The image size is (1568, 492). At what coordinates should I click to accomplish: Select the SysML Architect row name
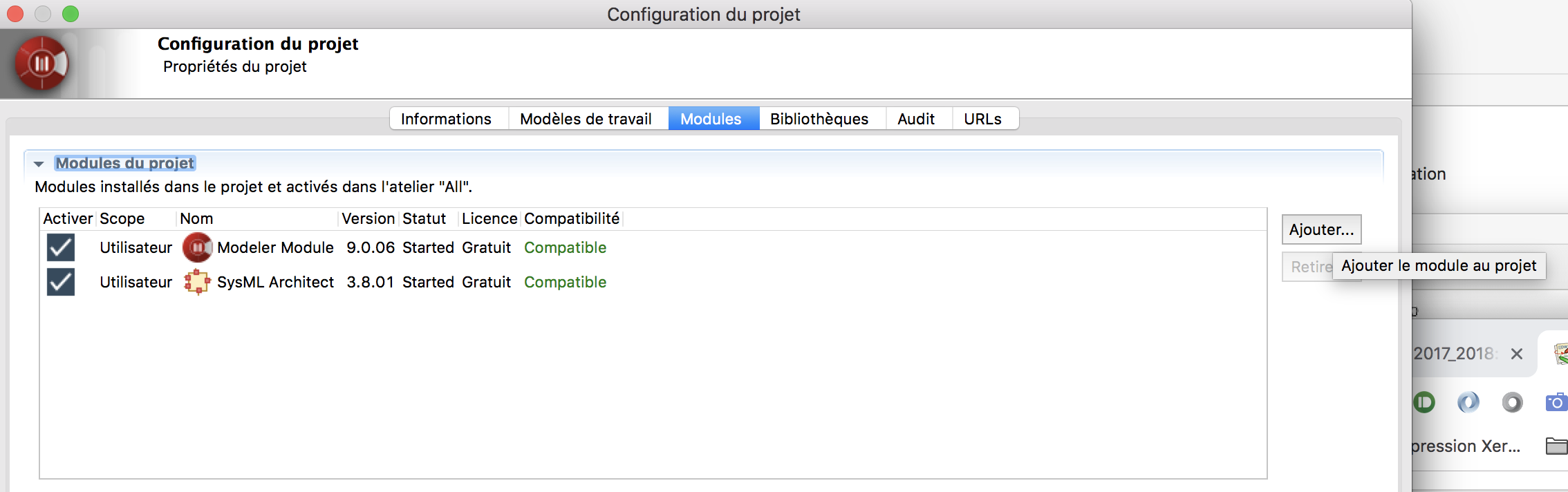coord(275,282)
